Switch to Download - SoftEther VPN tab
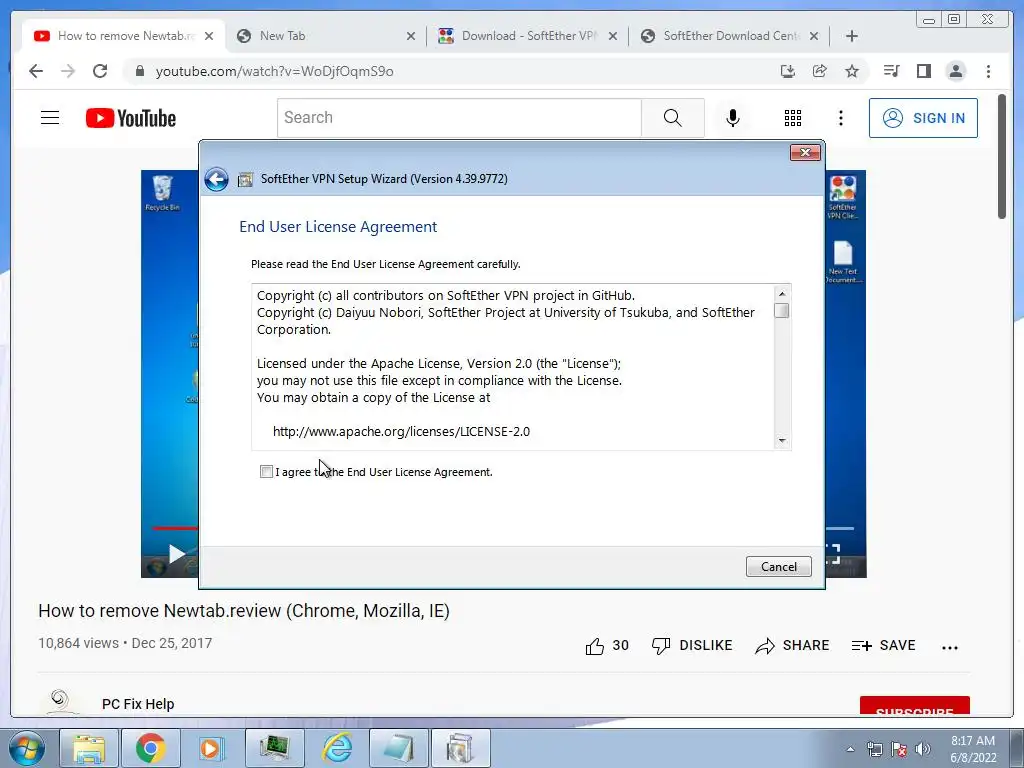1024x768 pixels. (528, 36)
